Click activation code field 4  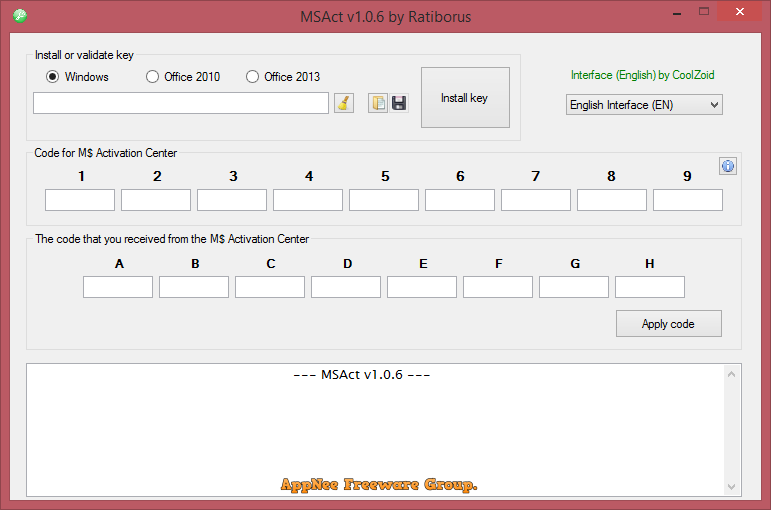(308, 200)
